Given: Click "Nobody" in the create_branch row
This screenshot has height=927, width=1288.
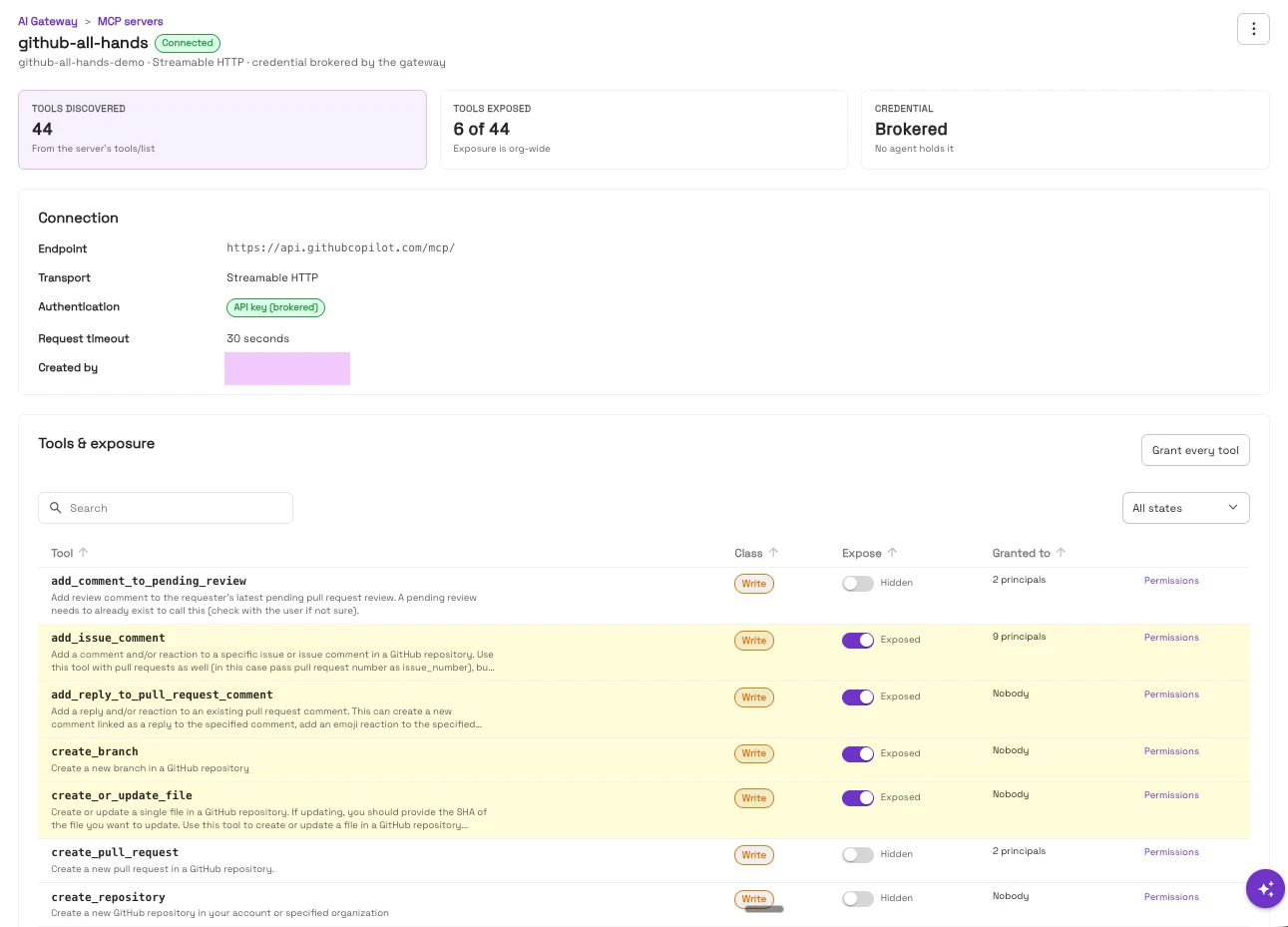Looking at the screenshot, I should point(1011,750).
